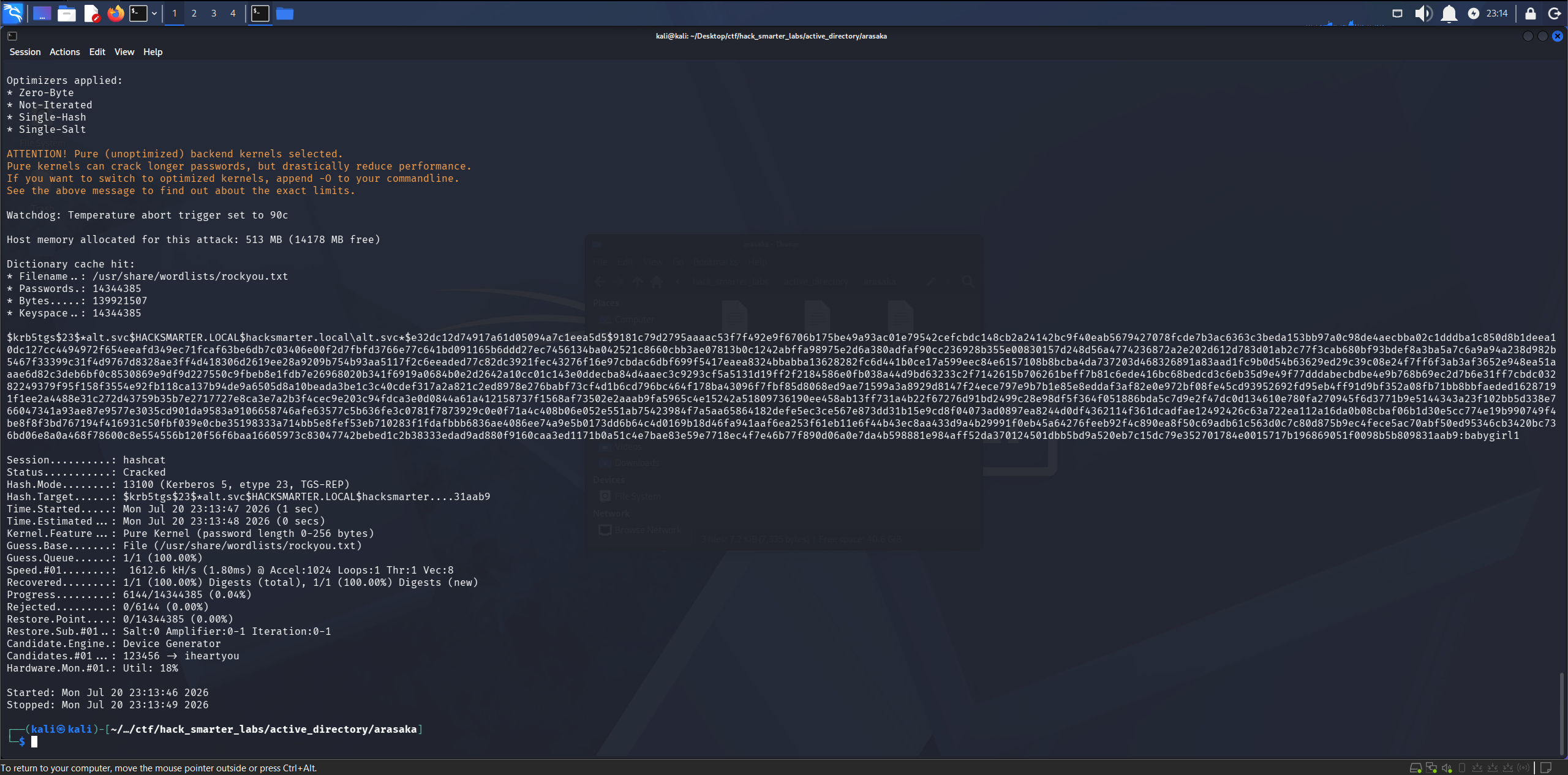
Task: Open the Edit menu
Action: coord(97,52)
